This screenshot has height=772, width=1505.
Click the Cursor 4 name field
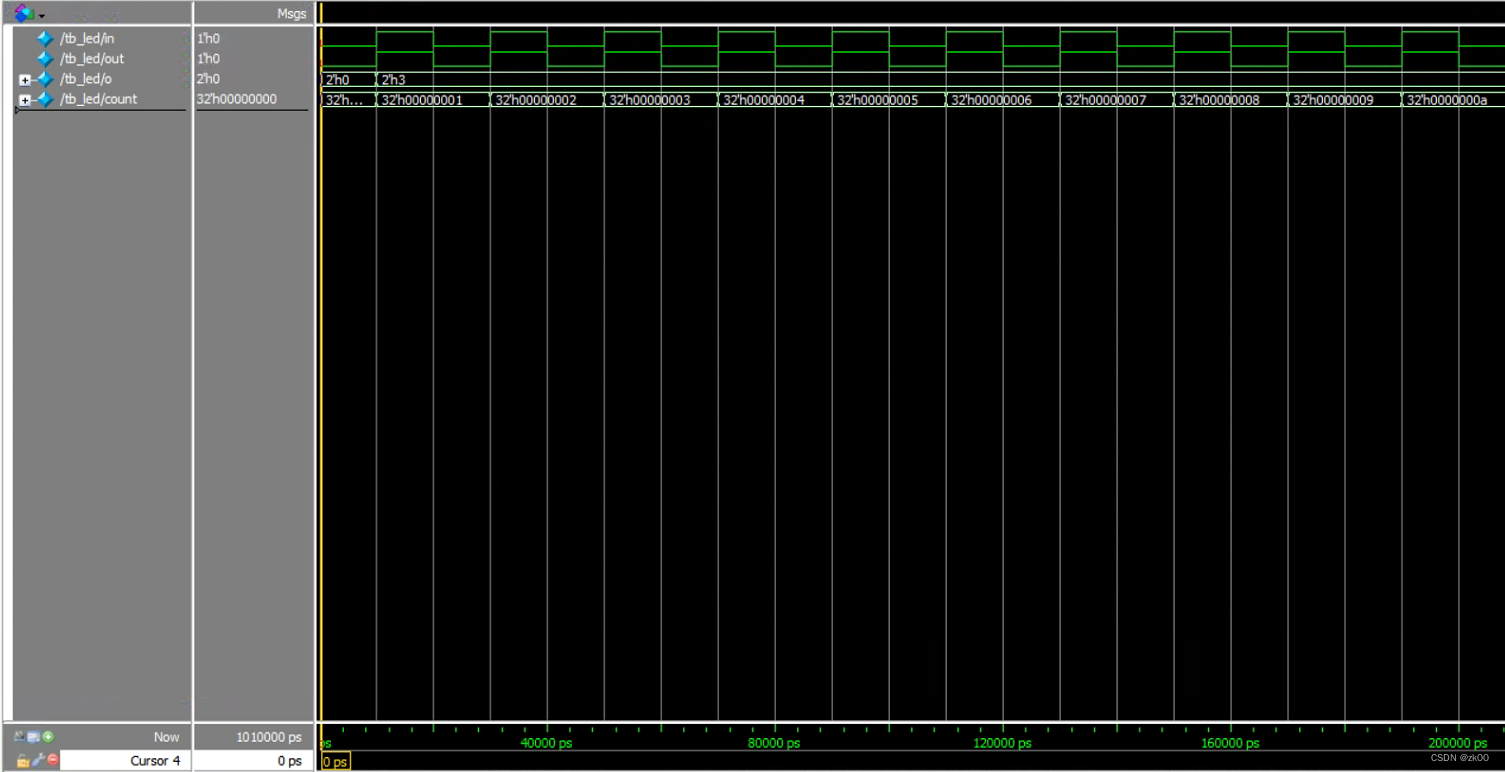(125, 761)
